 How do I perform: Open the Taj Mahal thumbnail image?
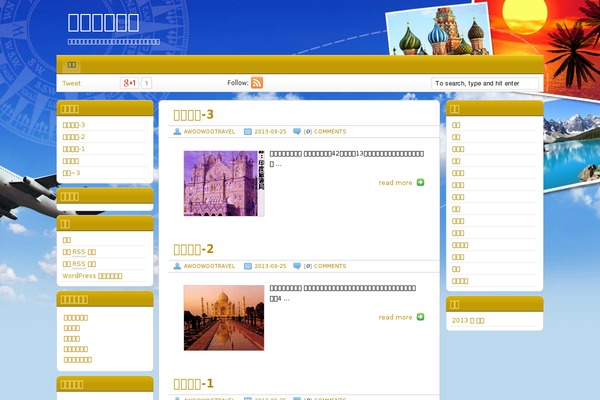224,318
